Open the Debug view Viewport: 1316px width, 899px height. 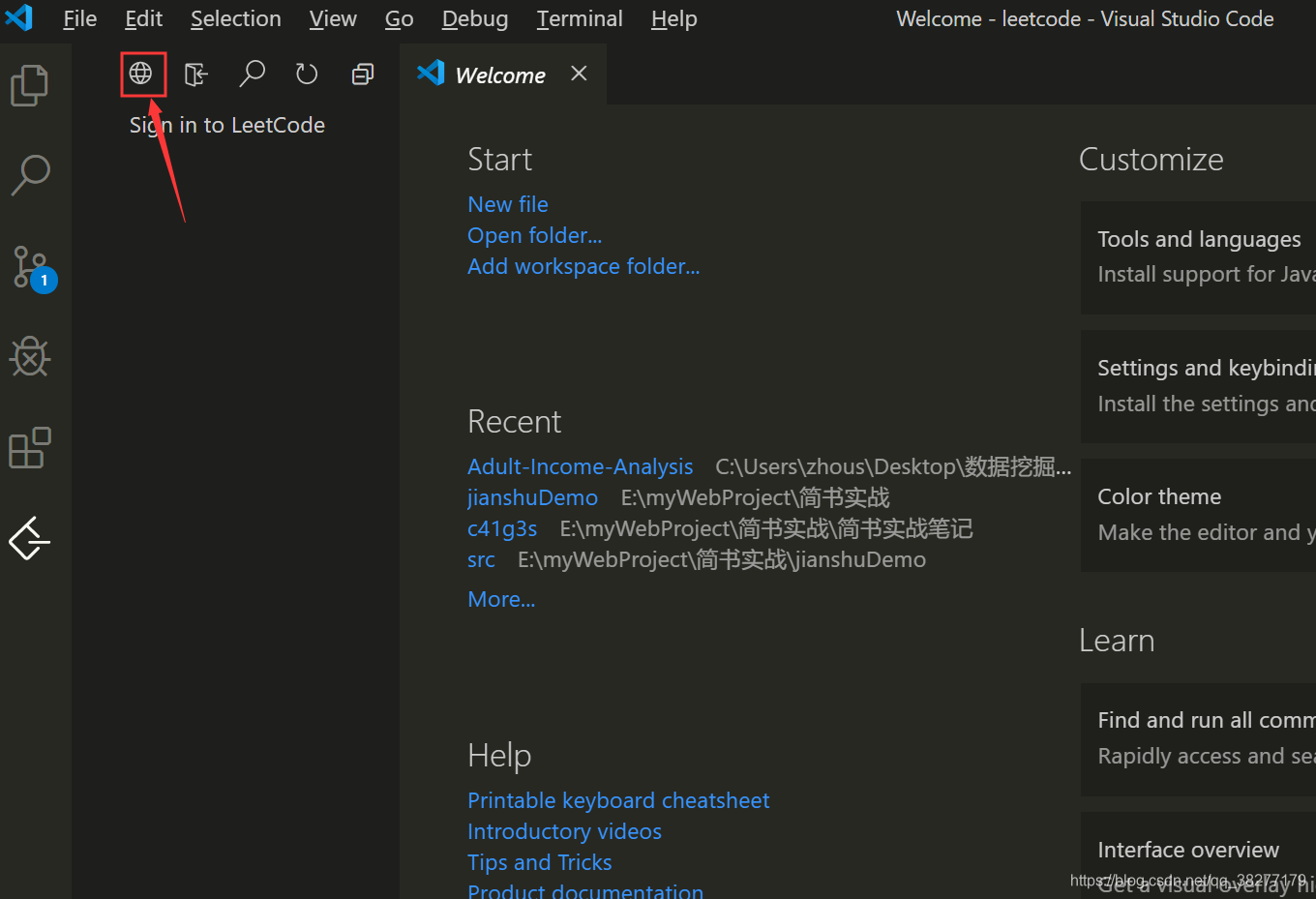(x=29, y=356)
